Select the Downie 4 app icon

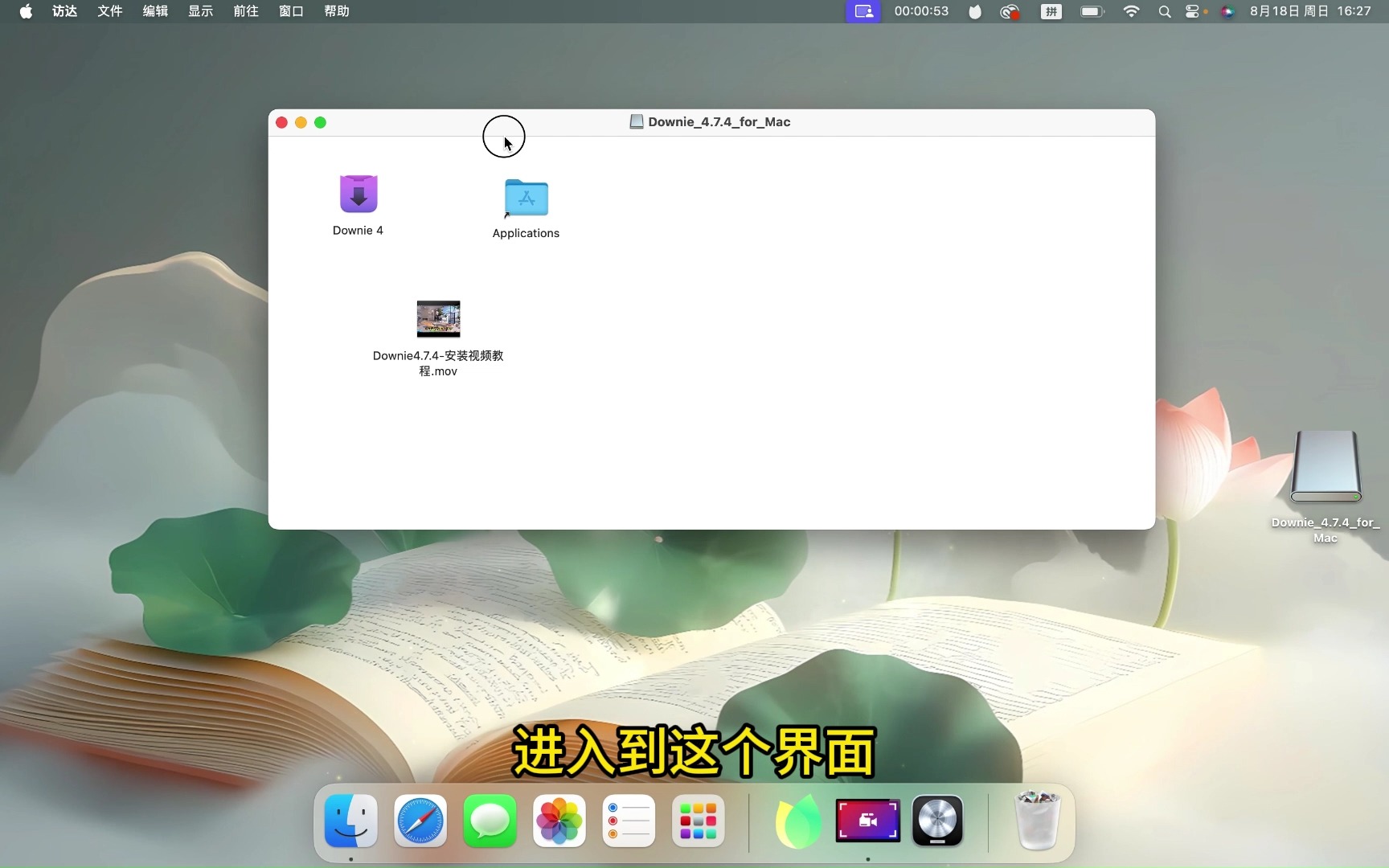click(359, 194)
